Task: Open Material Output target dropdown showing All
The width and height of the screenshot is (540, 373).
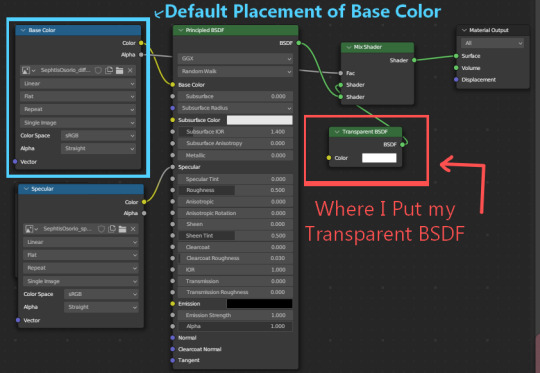Action: [x=492, y=43]
